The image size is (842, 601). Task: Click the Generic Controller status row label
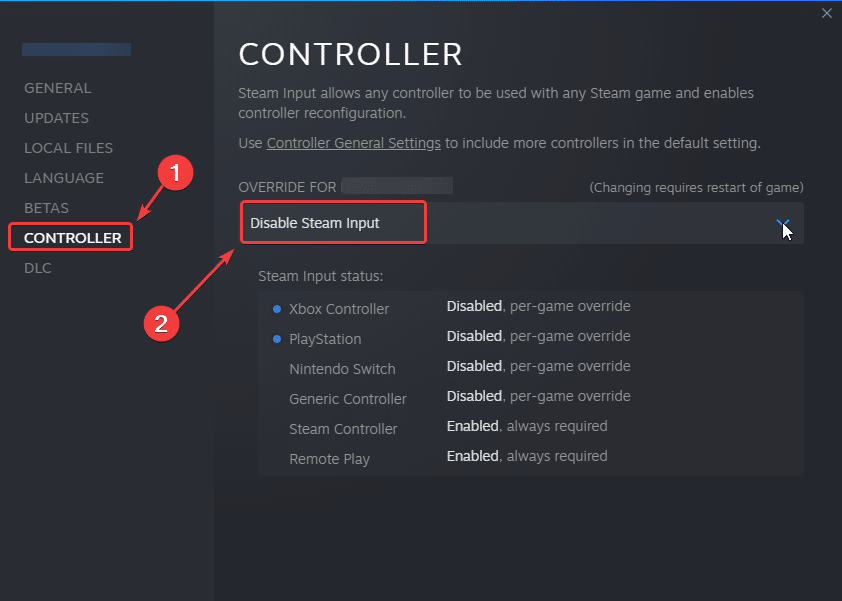point(347,399)
